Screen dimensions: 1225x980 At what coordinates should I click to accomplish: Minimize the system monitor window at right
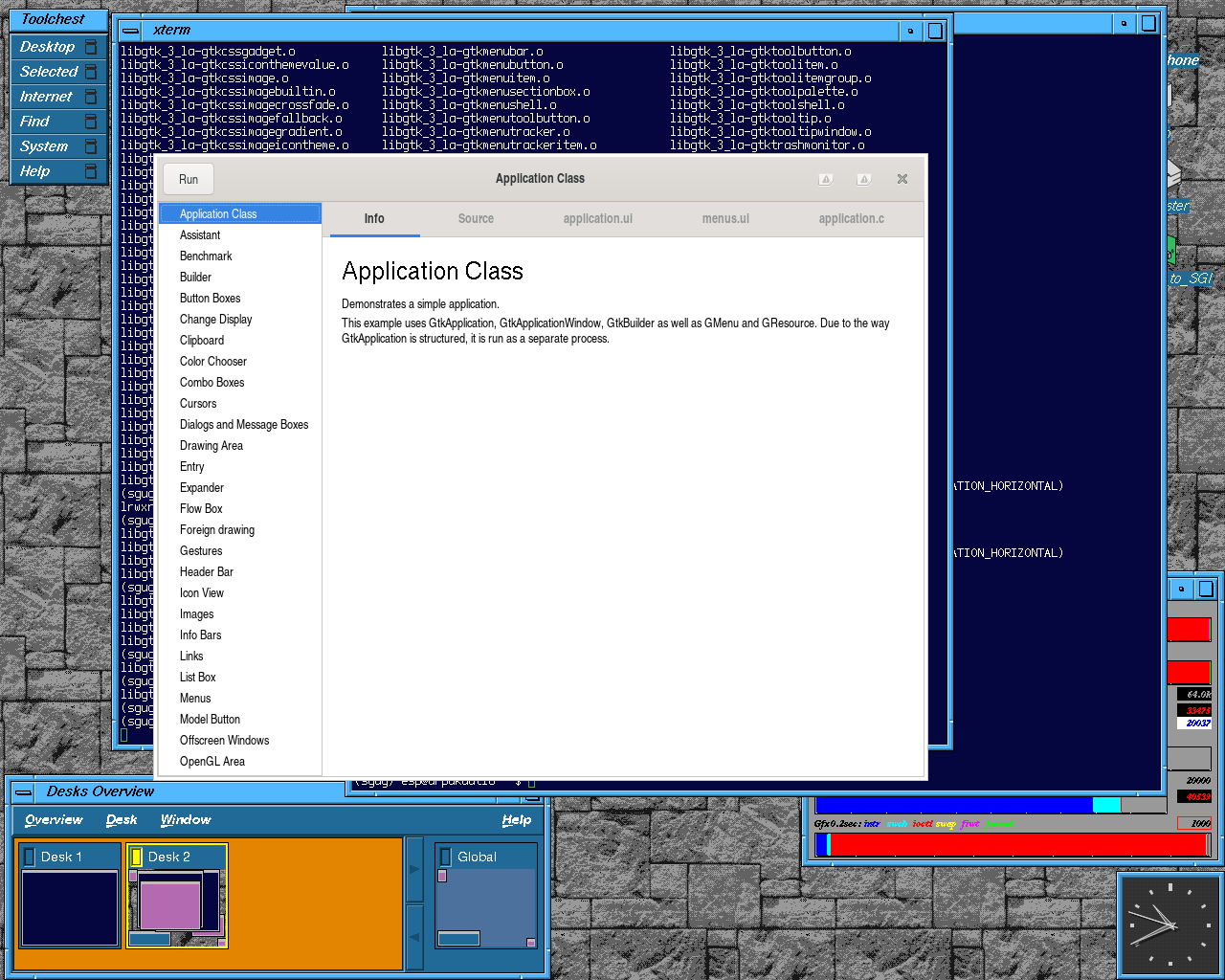(1181, 589)
